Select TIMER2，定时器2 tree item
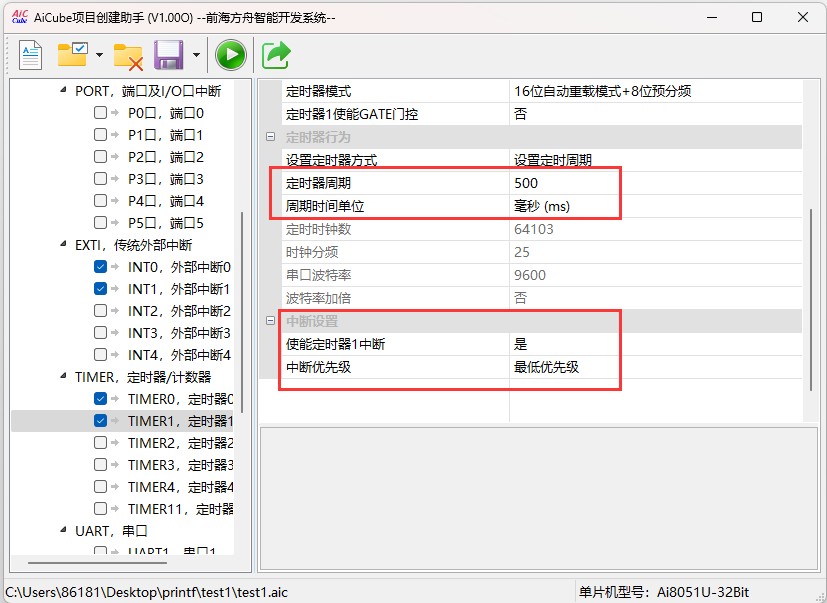Image resolution: width=827 pixels, height=603 pixels. point(180,443)
